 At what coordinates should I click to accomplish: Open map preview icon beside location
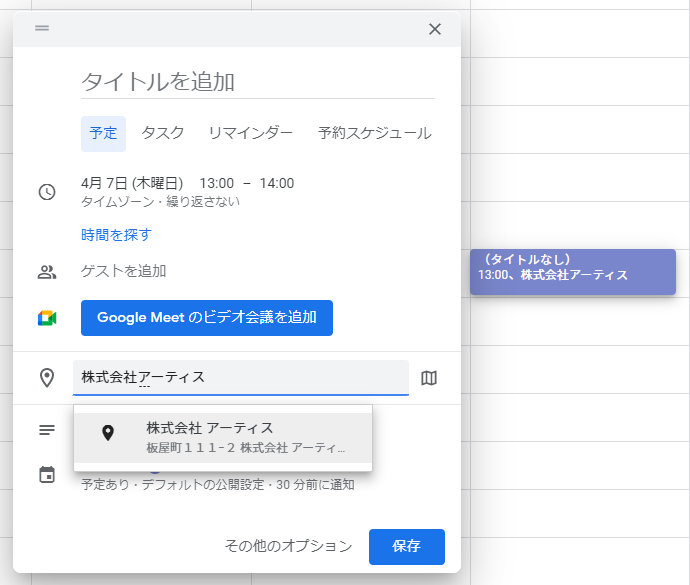pyautogui.click(x=429, y=378)
